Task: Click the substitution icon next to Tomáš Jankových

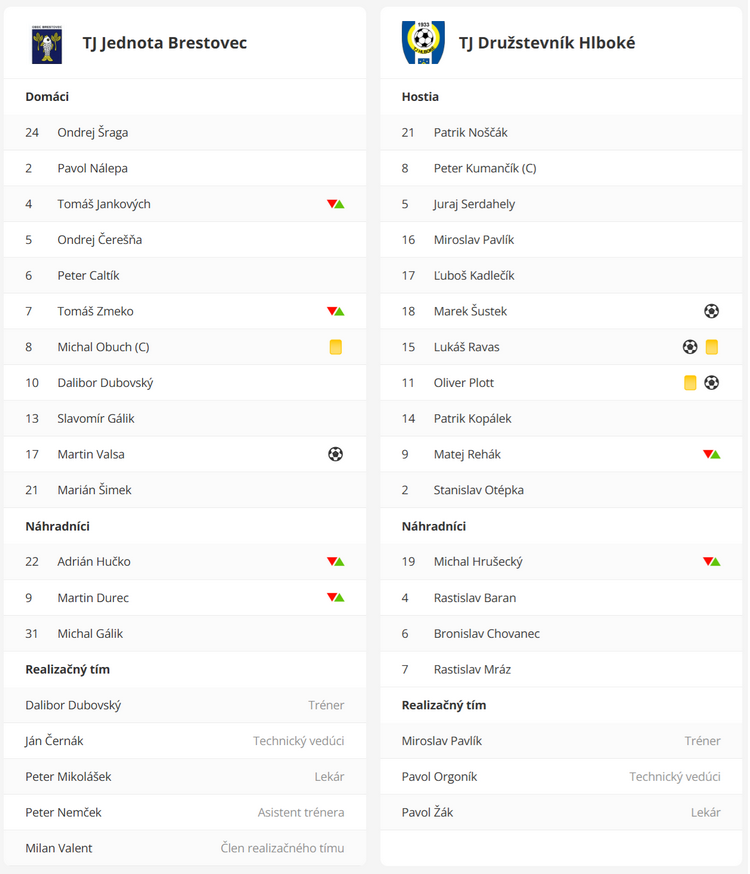Action: tap(335, 204)
